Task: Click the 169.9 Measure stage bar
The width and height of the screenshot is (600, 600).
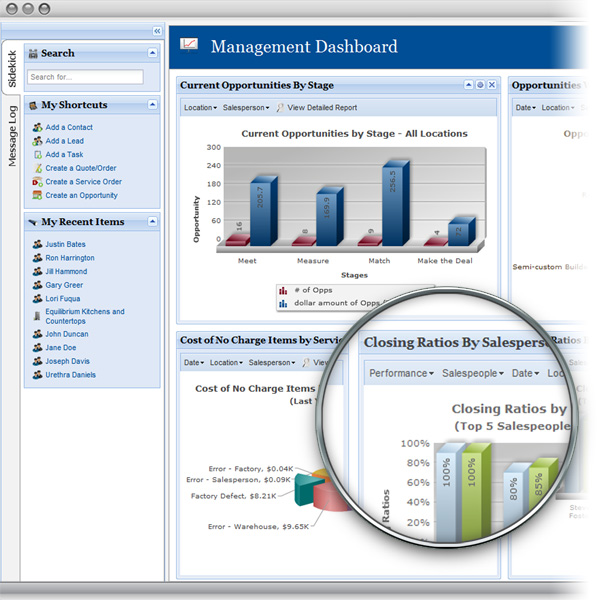Action: coord(330,216)
